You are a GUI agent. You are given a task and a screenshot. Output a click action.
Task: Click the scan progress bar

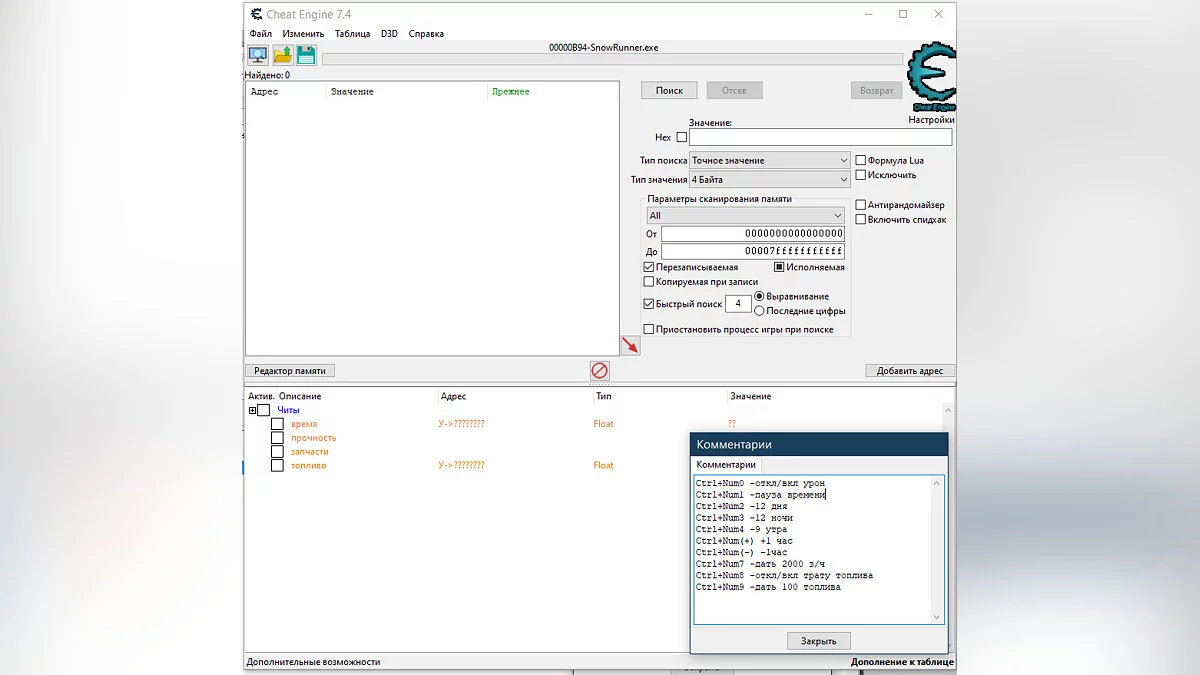point(612,59)
